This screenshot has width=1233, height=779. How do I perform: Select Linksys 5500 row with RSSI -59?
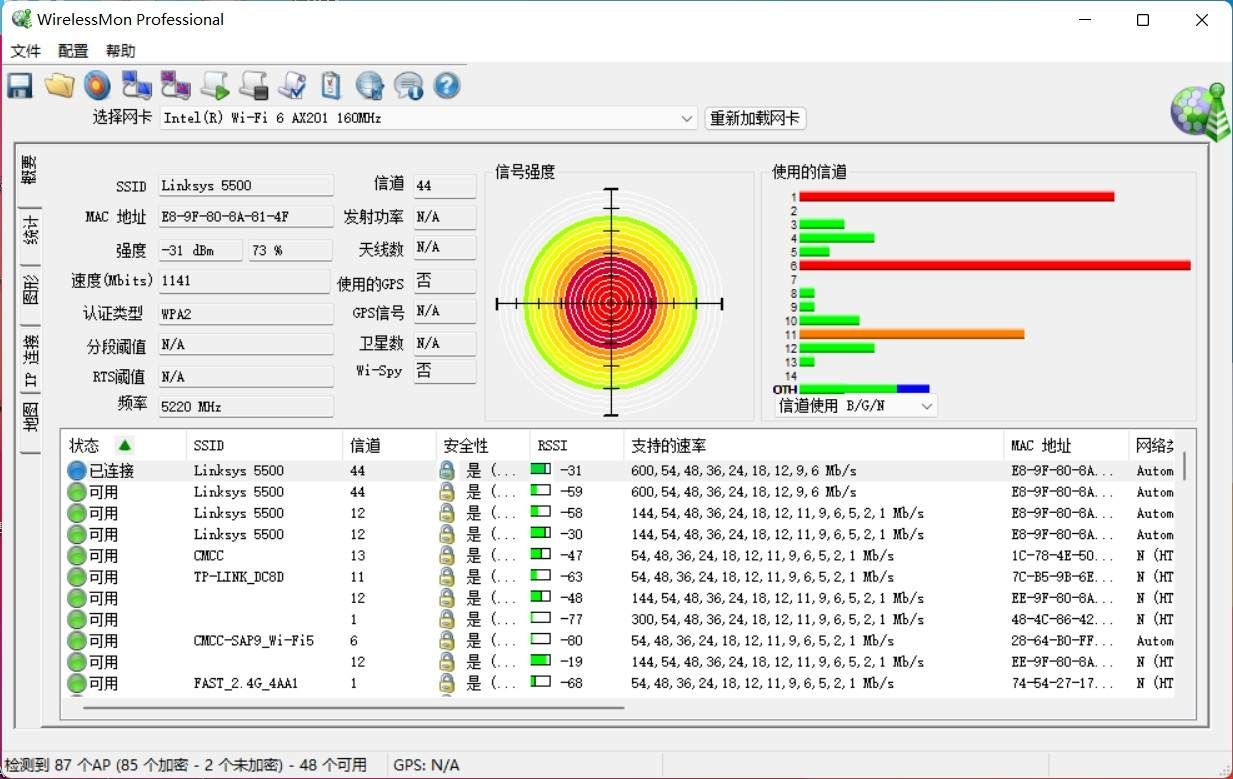619,491
